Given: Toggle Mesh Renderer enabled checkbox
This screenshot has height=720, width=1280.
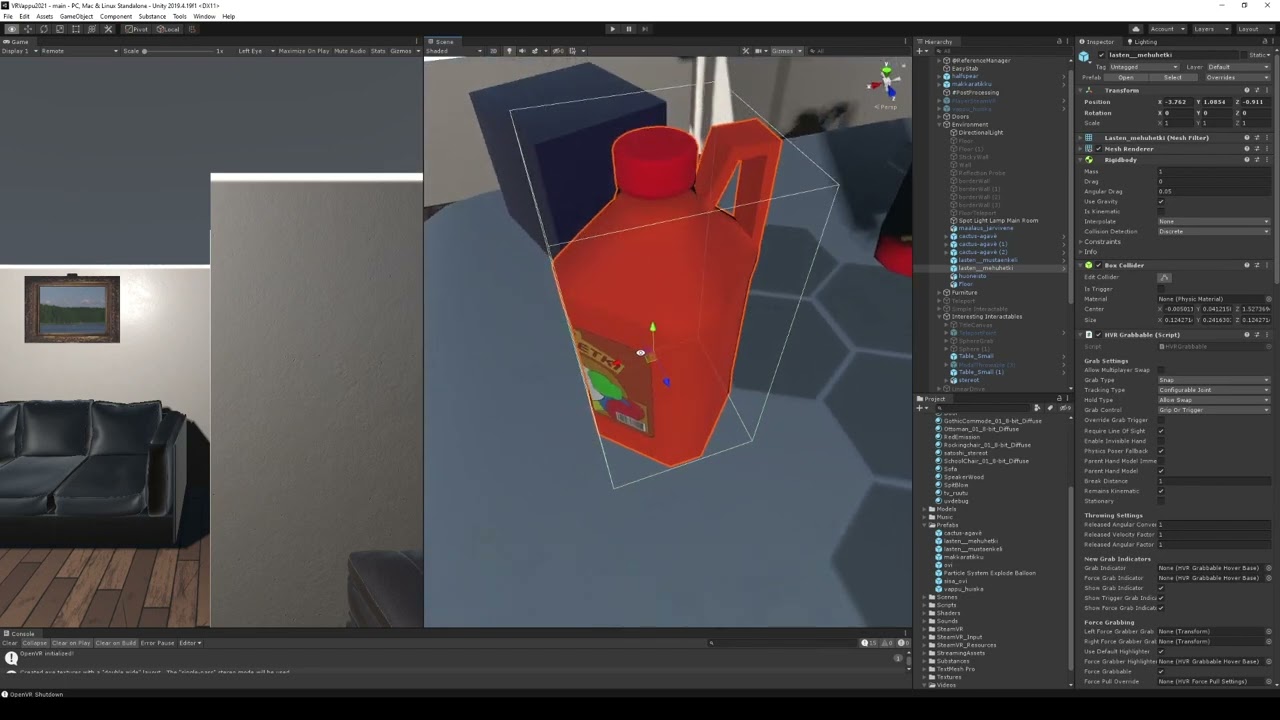Looking at the screenshot, I should [1098, 149].
